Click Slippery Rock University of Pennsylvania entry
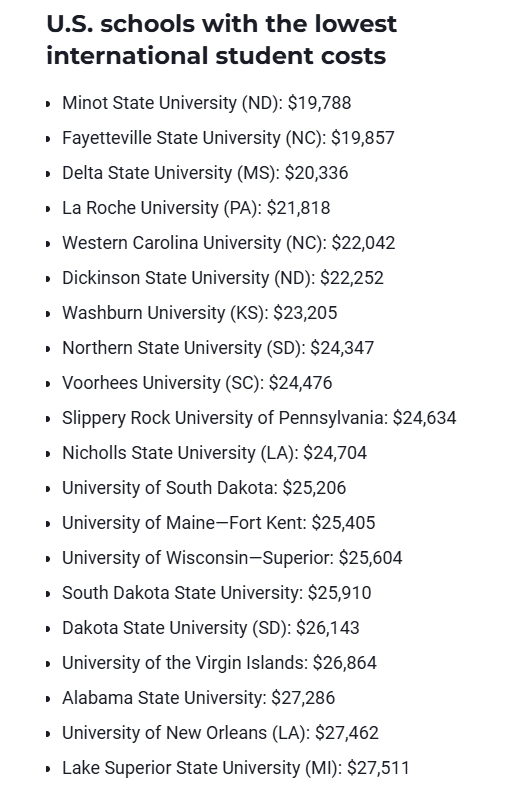The height and width of the screenshot is (796, 530). (x=259, y=418)
